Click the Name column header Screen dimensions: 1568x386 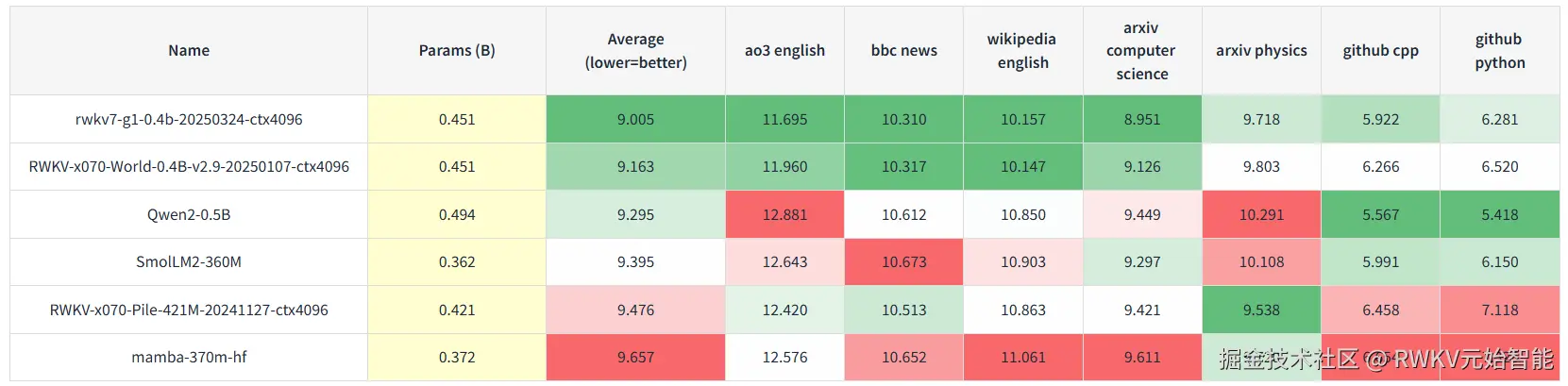pyautogui.click(x=189, y=51)
